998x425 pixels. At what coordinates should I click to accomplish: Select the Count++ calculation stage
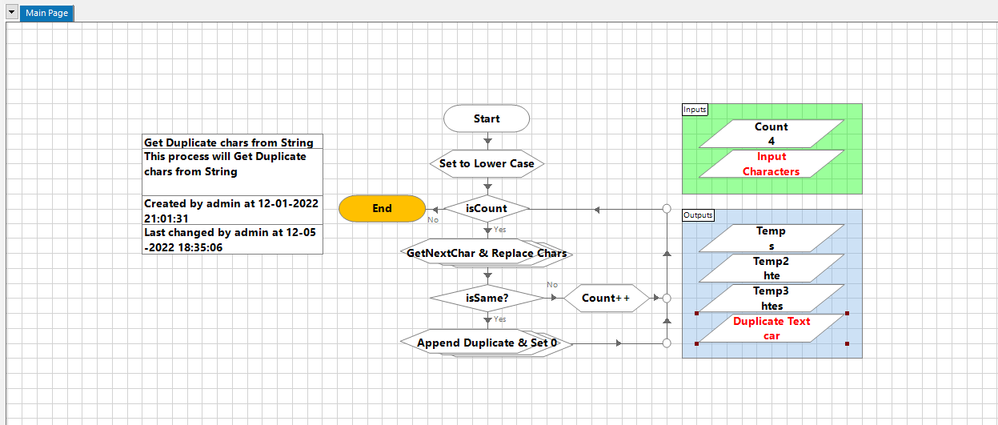coord(604,298)
